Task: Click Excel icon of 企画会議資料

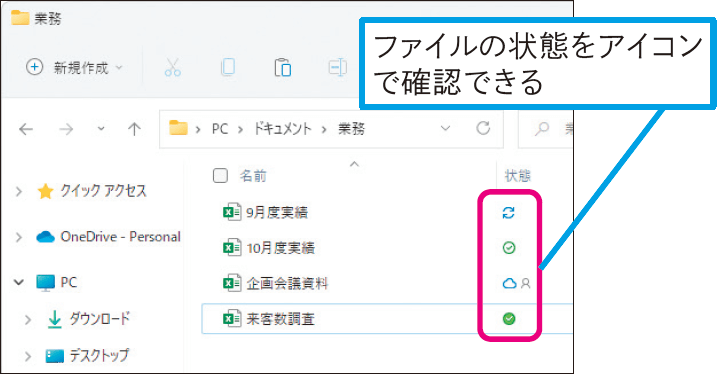Action: [232, 283]
